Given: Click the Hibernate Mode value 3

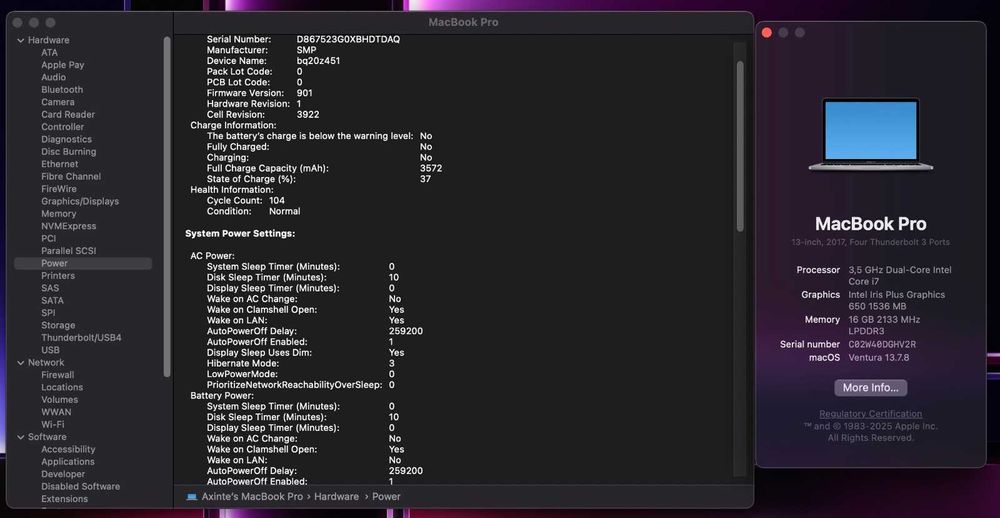Looking at the screenshot, I should (392, 363).
